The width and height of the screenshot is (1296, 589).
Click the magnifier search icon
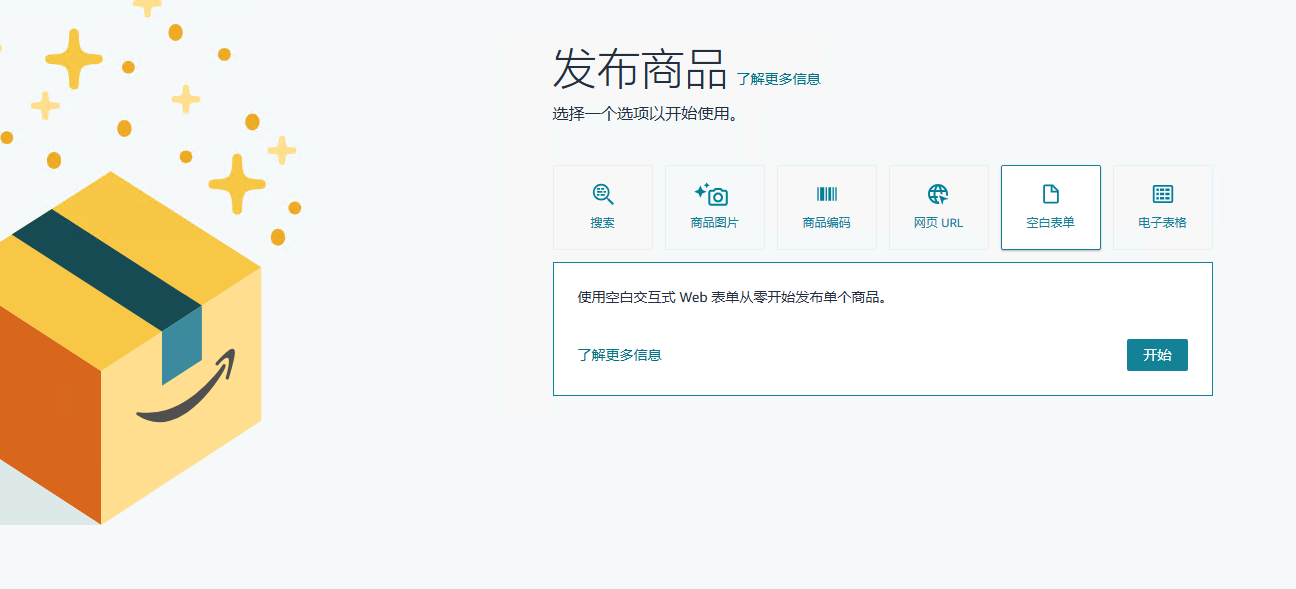602,194
